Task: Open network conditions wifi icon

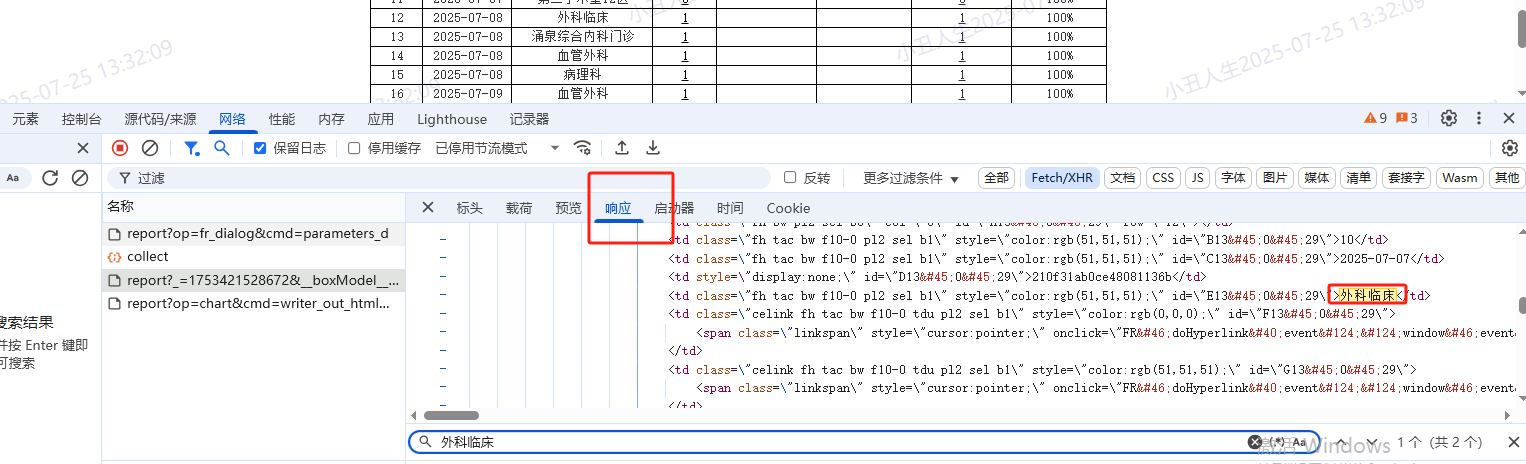Action: (582, 148)
